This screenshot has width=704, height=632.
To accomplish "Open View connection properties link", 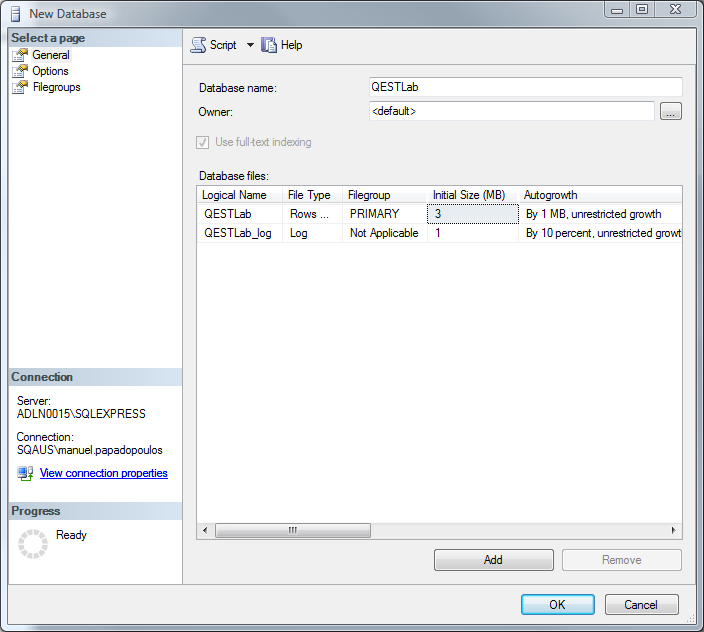I will coord(103,473).
